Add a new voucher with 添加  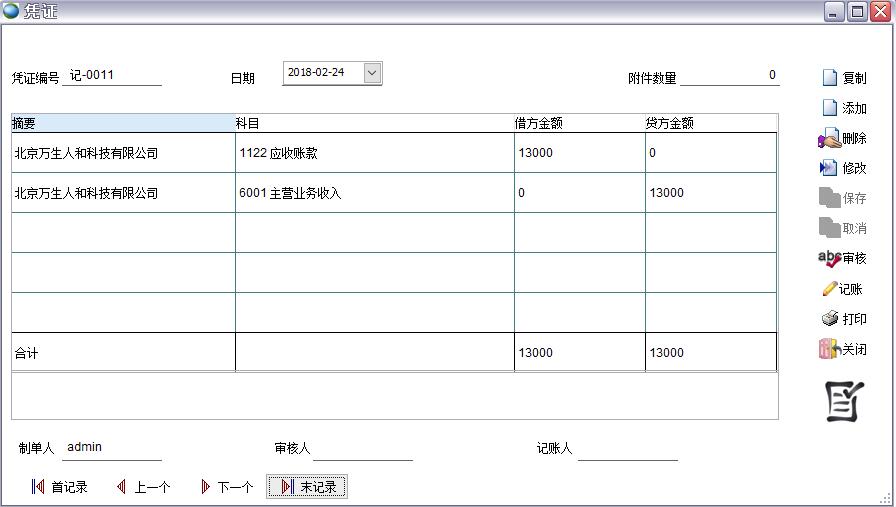click(843, 108)
